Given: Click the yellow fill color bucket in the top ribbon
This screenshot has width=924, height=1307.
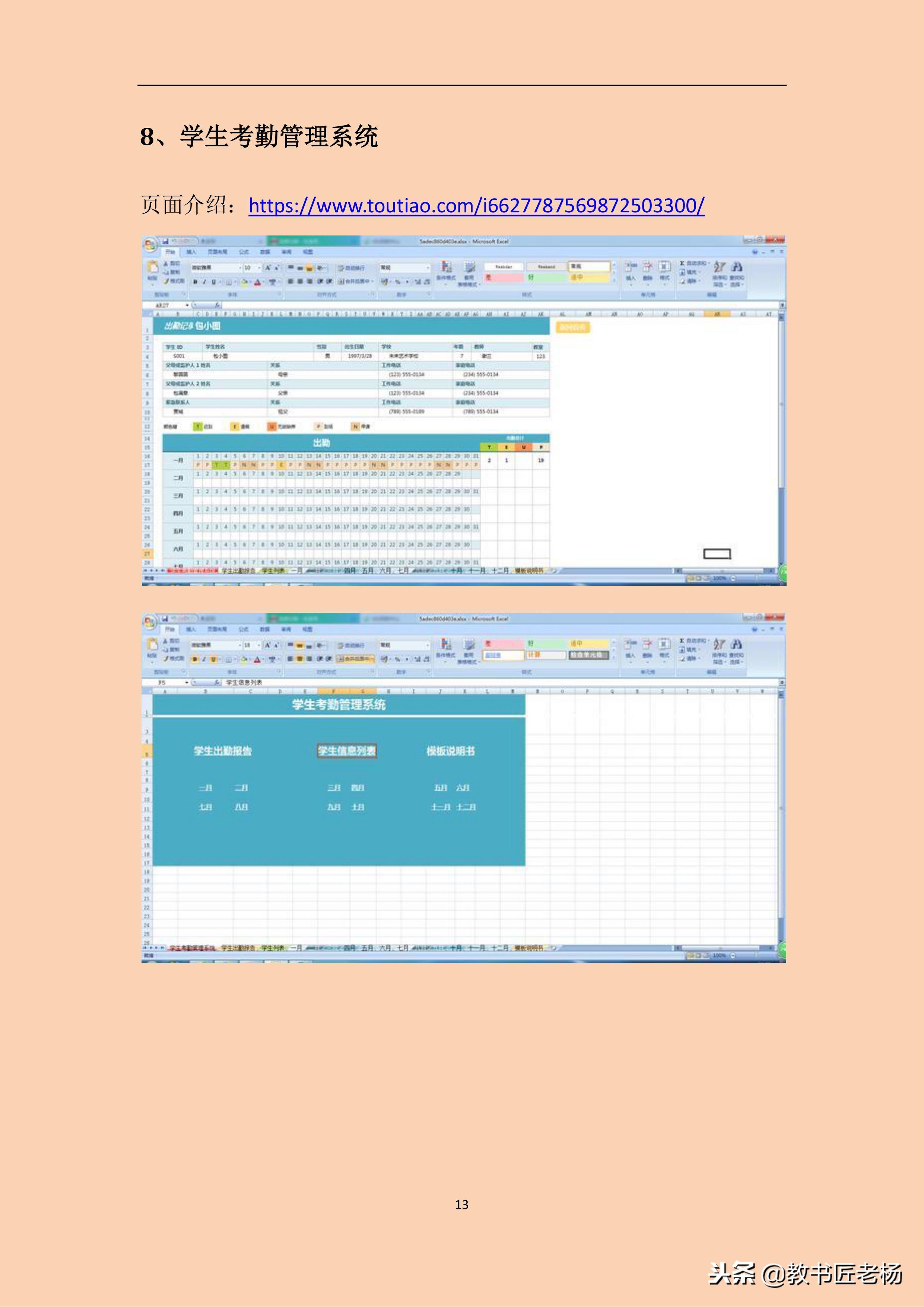Looking at the screenshot, I should [244, 282].
